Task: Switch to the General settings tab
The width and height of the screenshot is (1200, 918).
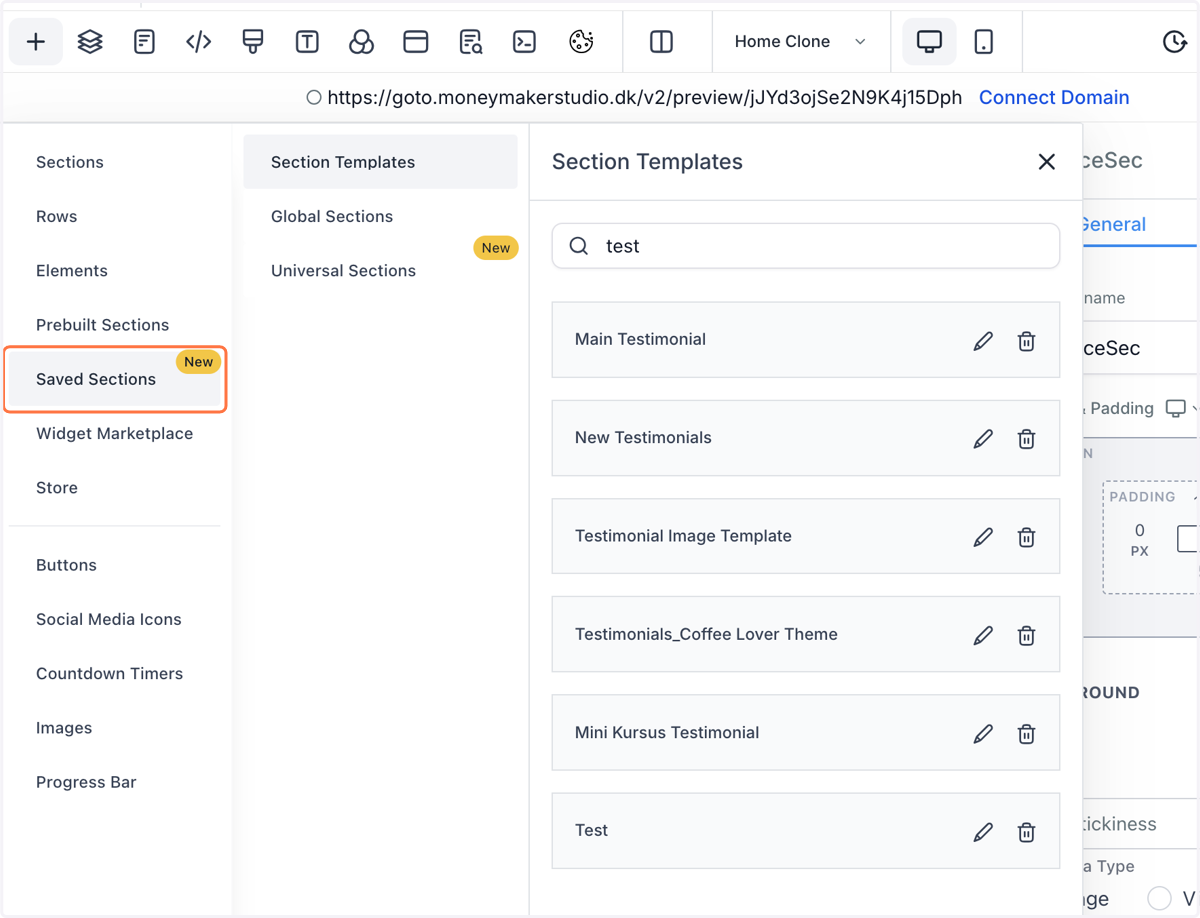Action: pos(1112,224)
